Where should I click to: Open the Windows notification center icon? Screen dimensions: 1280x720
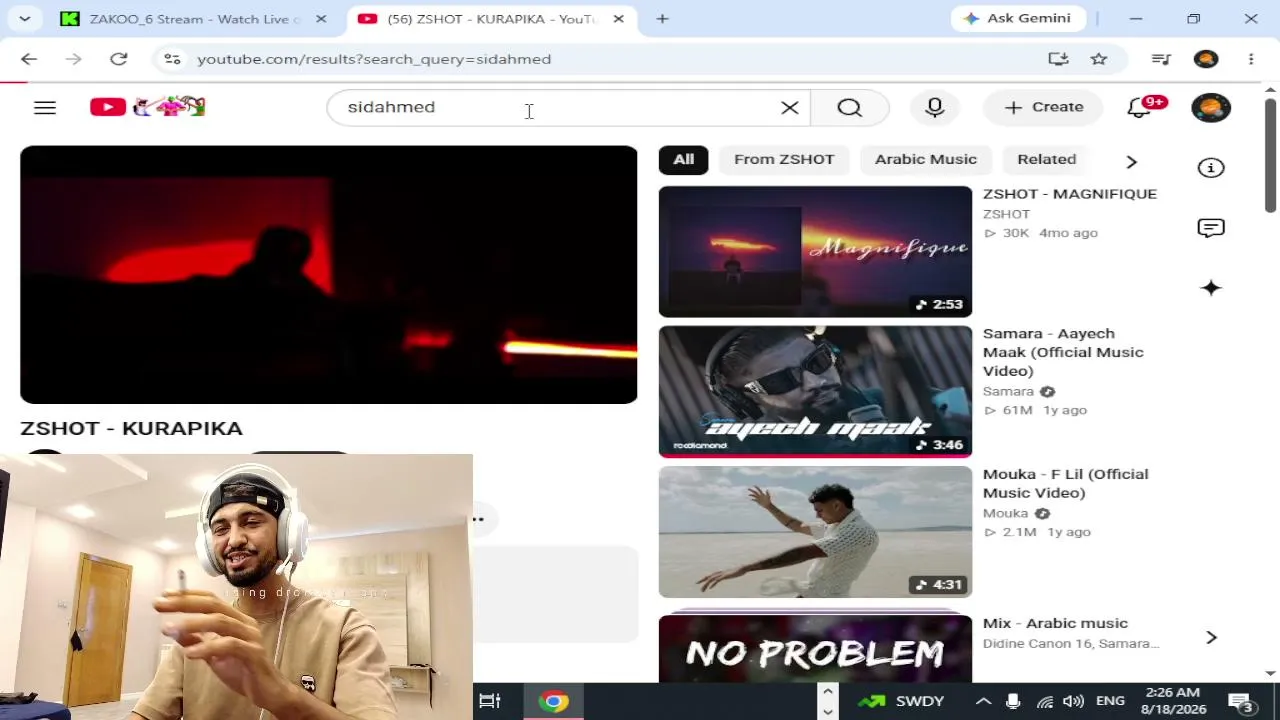(1241, 701)
